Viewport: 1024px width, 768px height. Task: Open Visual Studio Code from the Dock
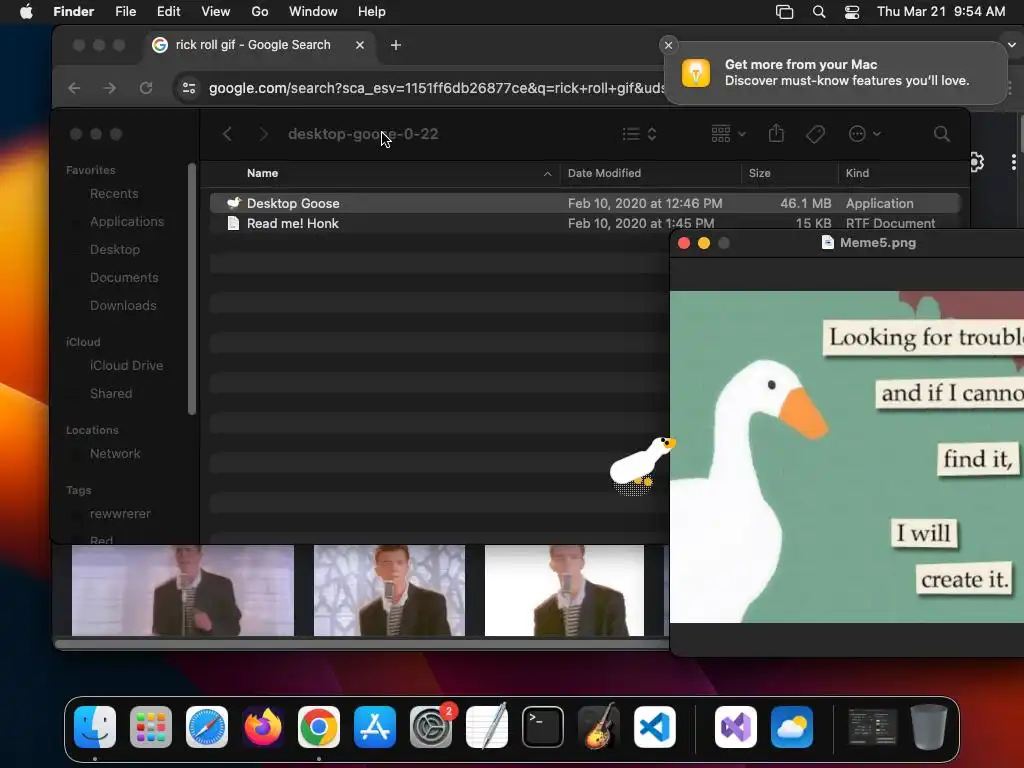(x=655, y=727)
